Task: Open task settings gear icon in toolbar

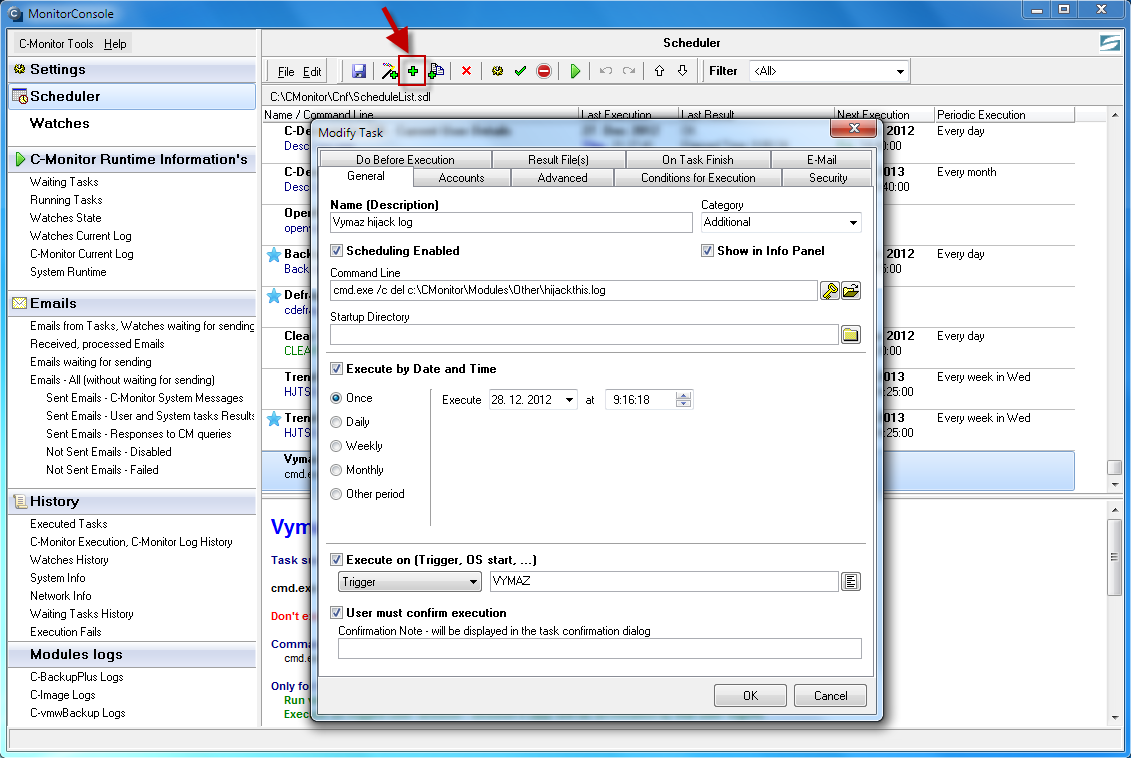Action: point(497,71)
